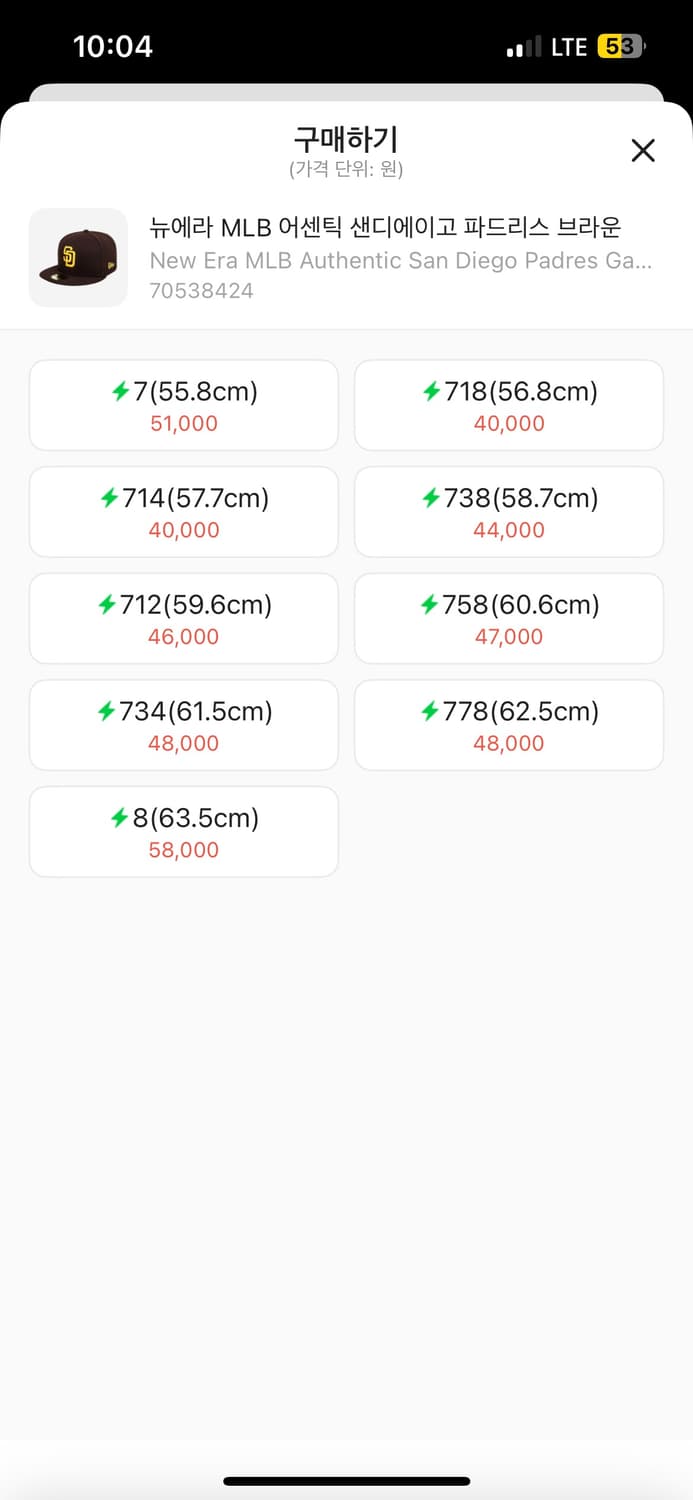Select size 8 (63.5cm) for 58,000
Screen dimensions: 693x1500
pos(184,832)
